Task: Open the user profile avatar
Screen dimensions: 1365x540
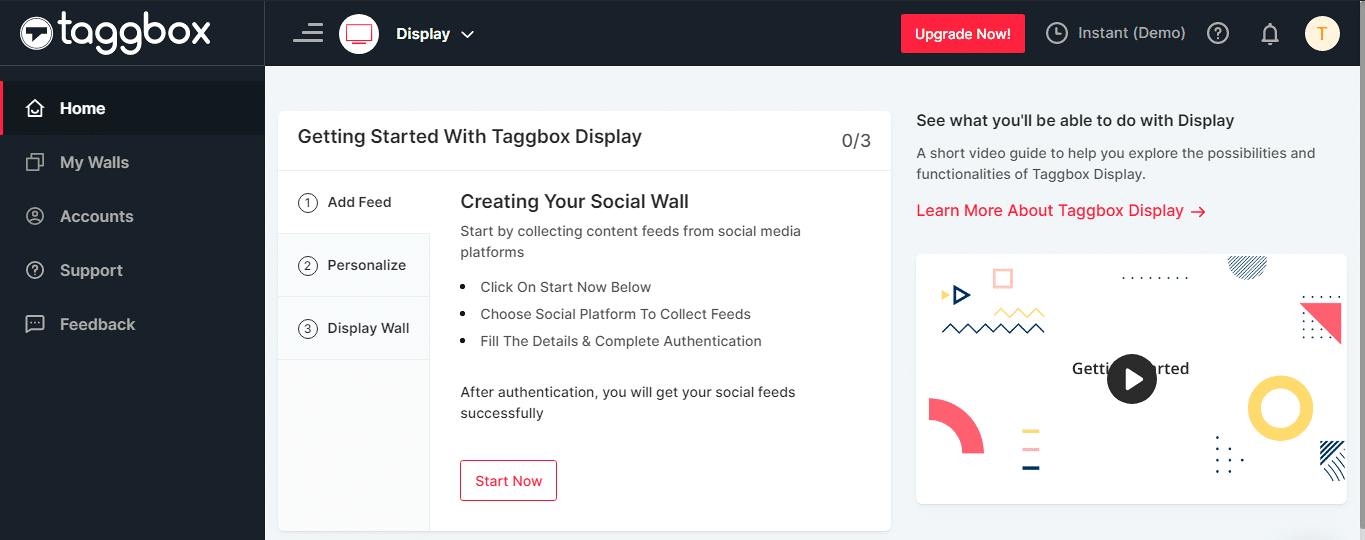Action: click(x=1322, y=33)
